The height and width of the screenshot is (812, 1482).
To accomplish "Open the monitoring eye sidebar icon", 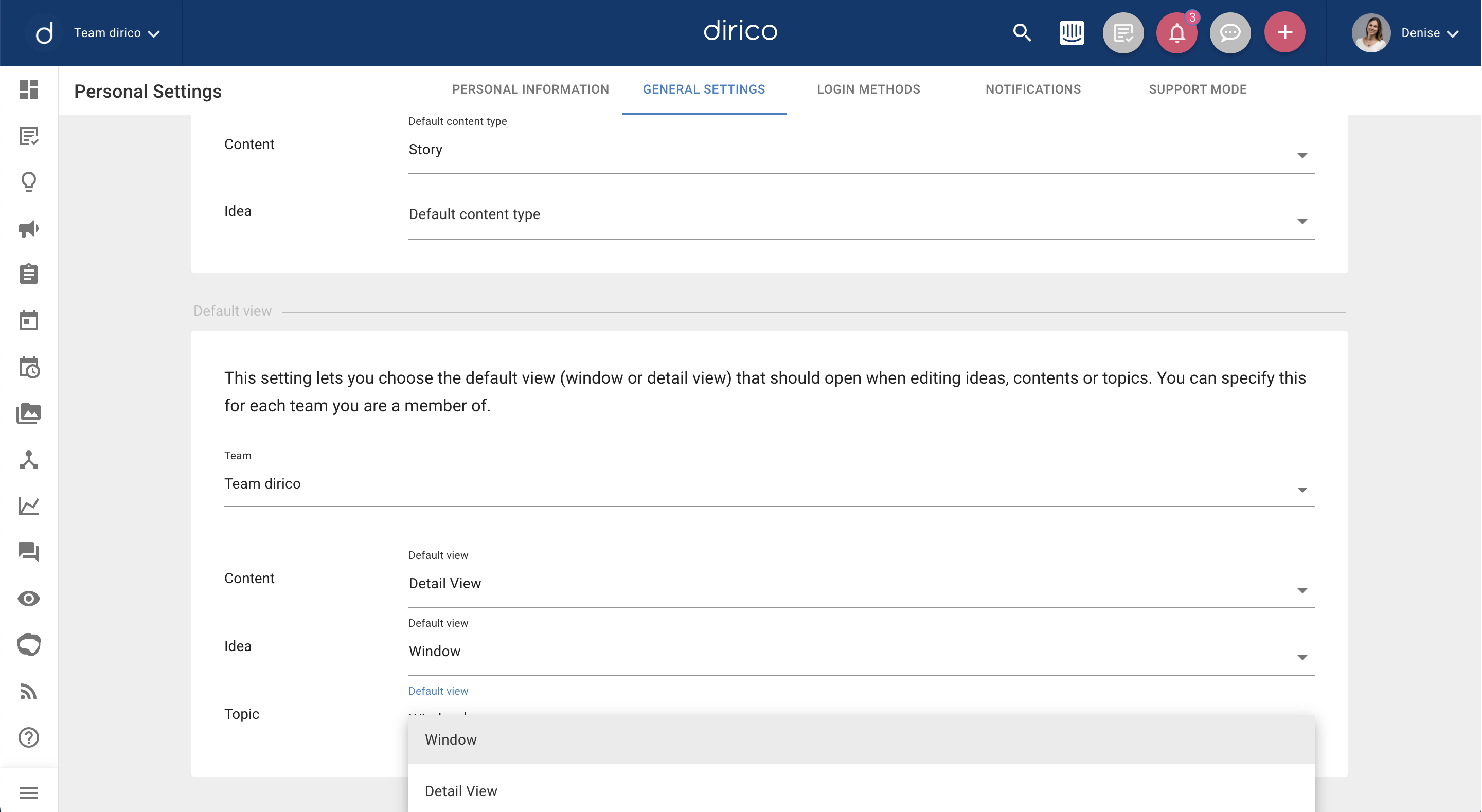I will (29, 599).
